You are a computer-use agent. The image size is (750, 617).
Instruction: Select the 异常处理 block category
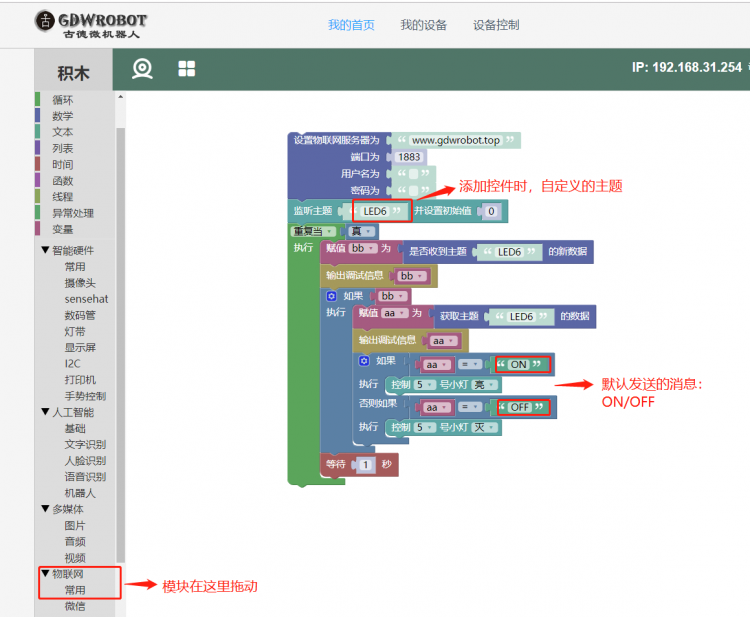(73, 213)
